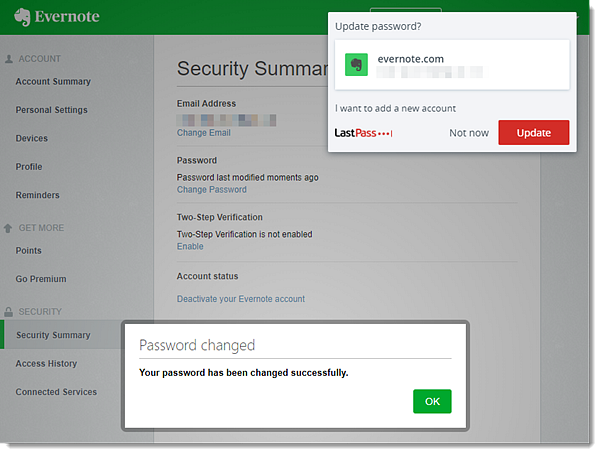The image size is (600, 454).
Task: Click the SECURITY section header text
Action: [40, 312]
